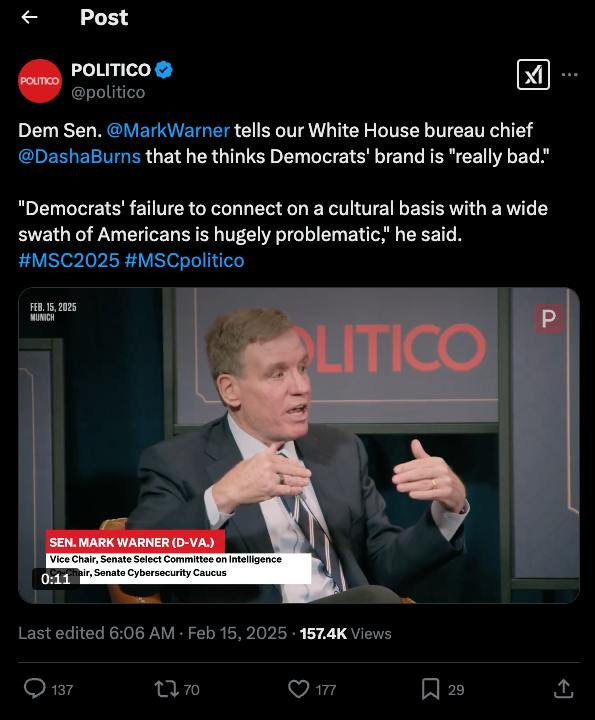Bookmark this post
The height and width of the screenshot is (720, 595).
pos(431,689)
